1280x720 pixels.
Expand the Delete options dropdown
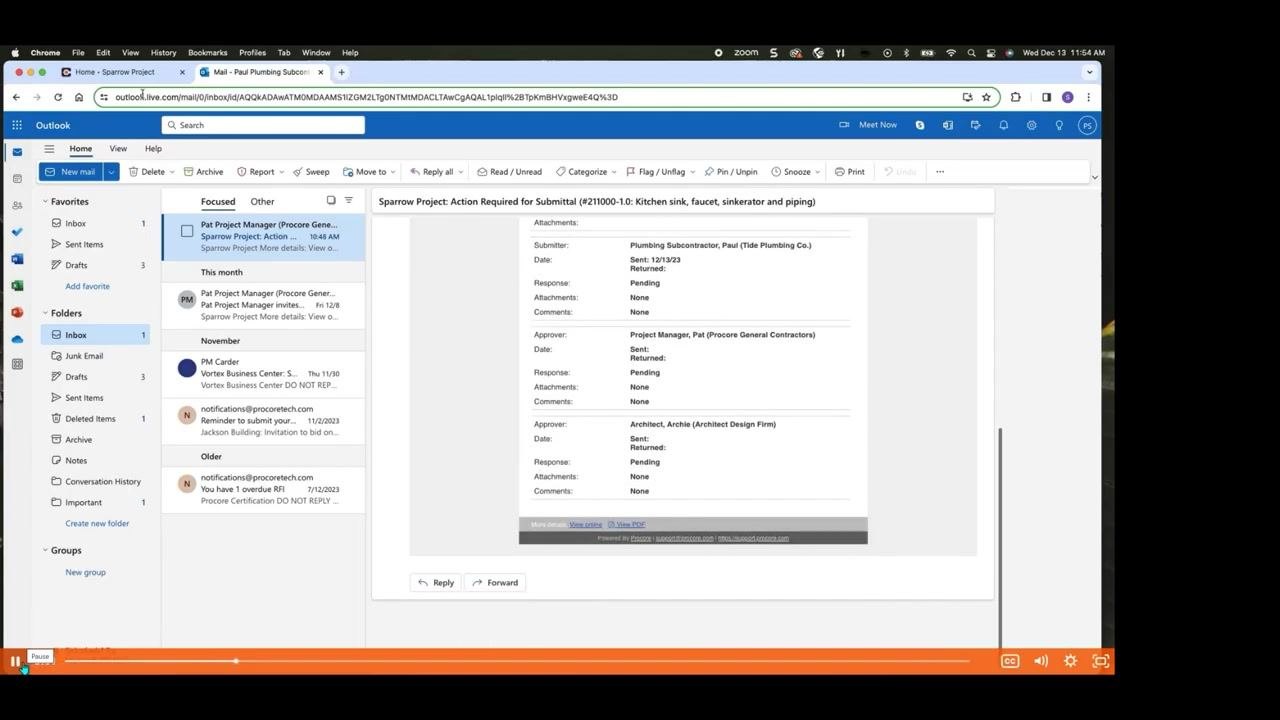172,172
